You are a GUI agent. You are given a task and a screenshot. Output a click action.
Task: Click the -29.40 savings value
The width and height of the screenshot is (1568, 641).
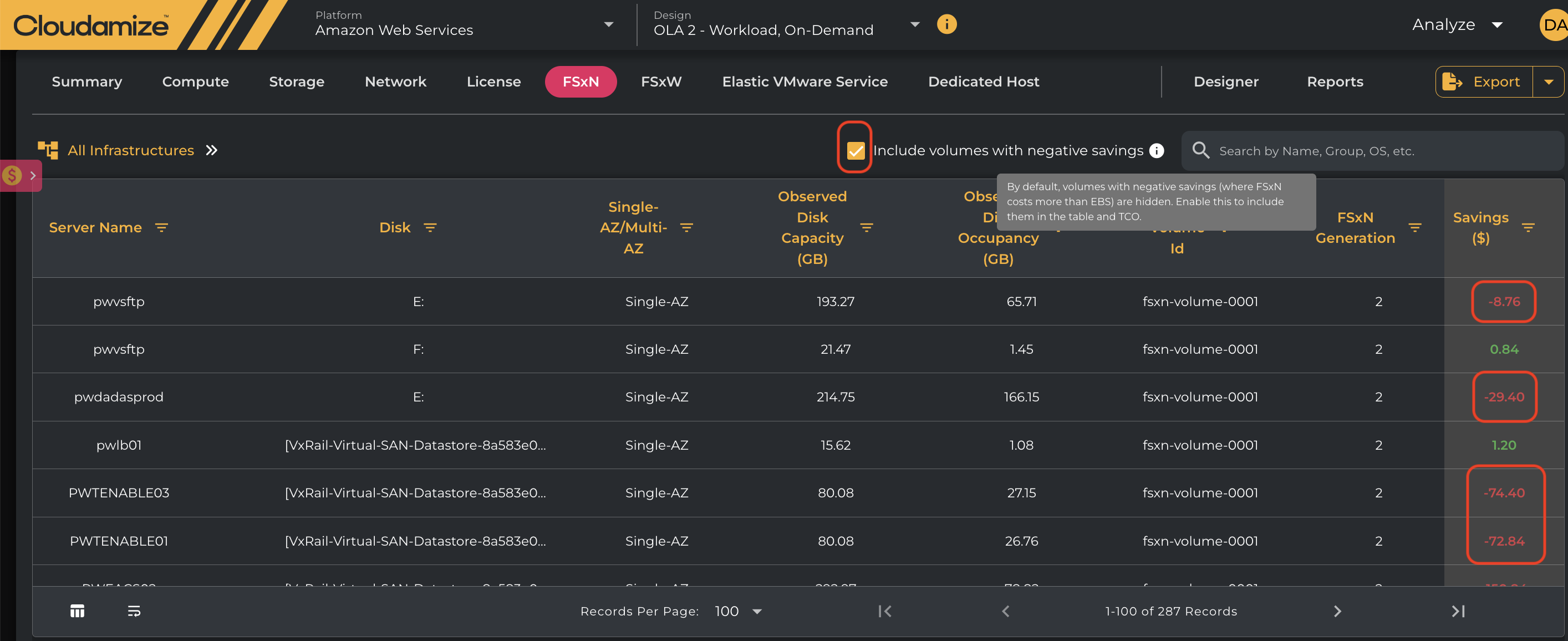(x=1504, y=397)
